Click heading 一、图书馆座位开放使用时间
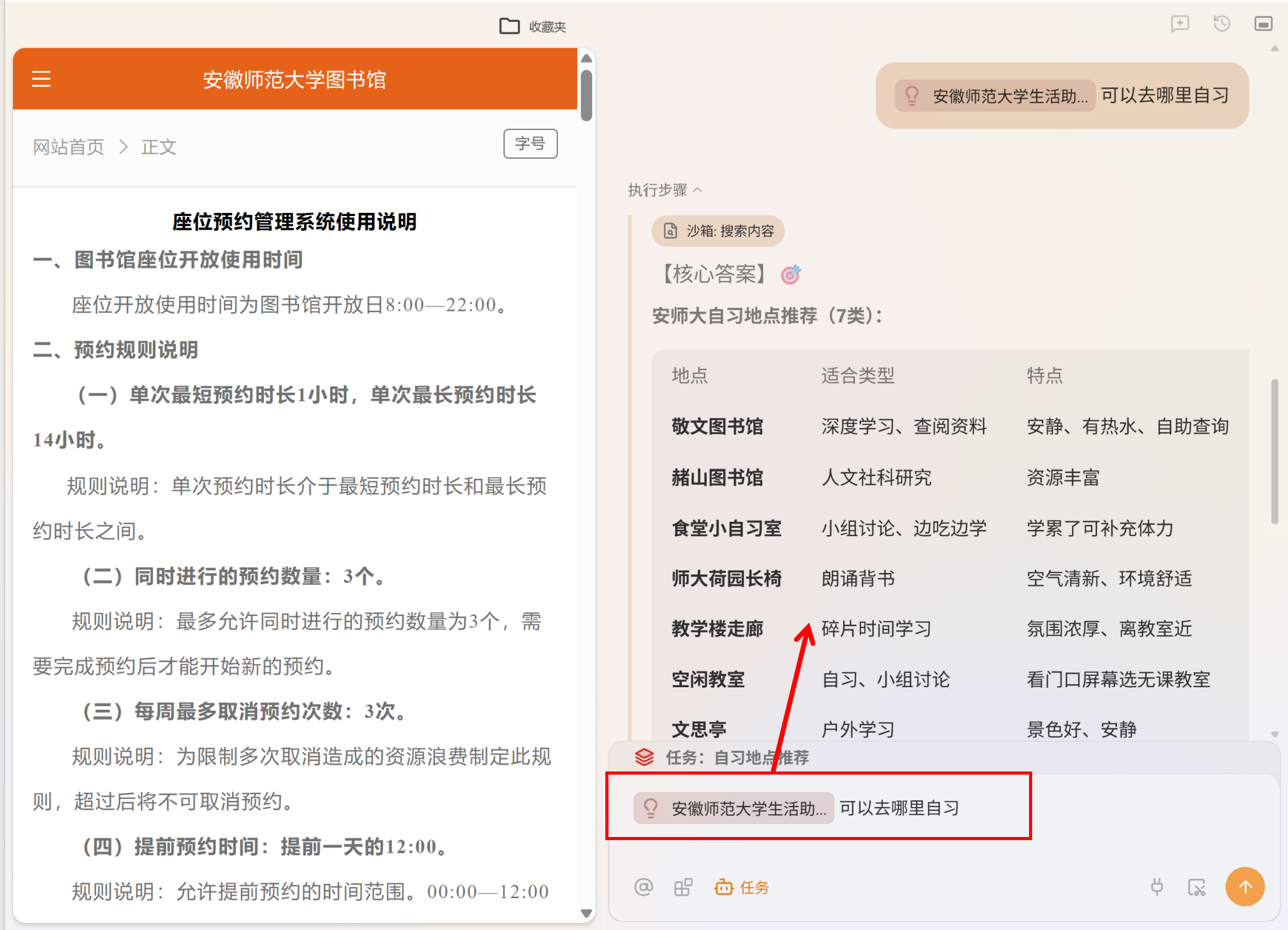Screen dimensions: 1288x930 [168, 260]
